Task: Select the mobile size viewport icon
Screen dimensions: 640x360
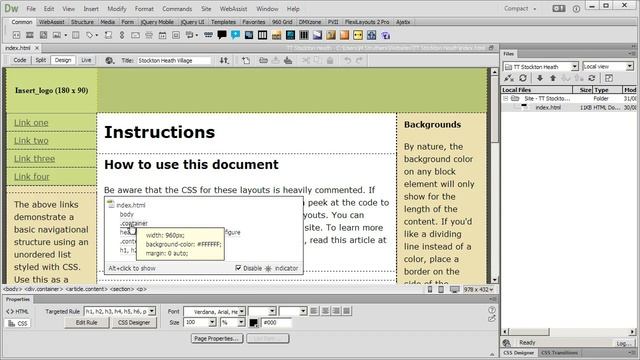Action: tap(430, 289)
